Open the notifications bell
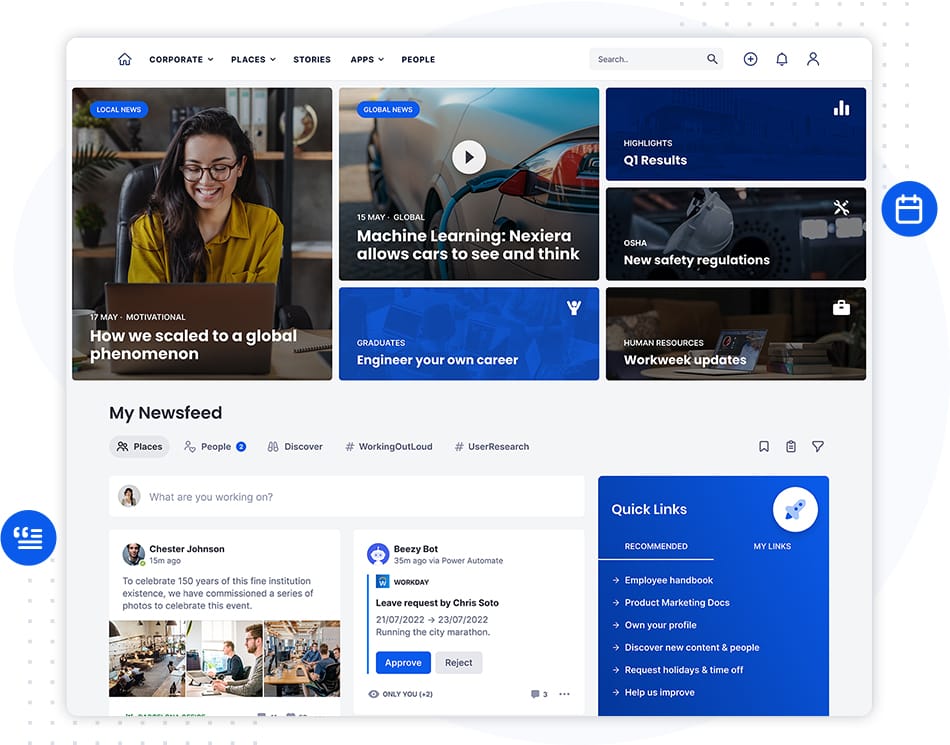Viewport: 950px width, 745px height. tap(782, 59)
